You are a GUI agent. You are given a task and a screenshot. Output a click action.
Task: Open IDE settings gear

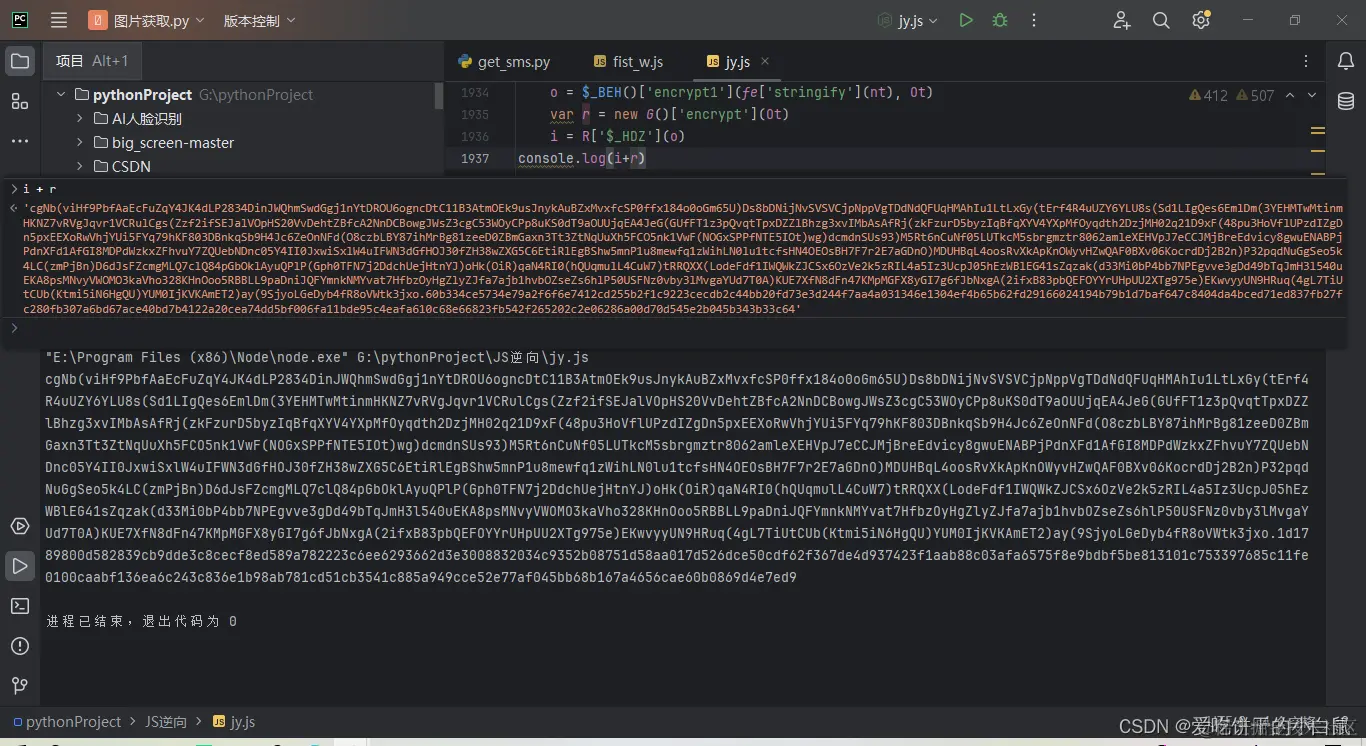point(1201,20)
